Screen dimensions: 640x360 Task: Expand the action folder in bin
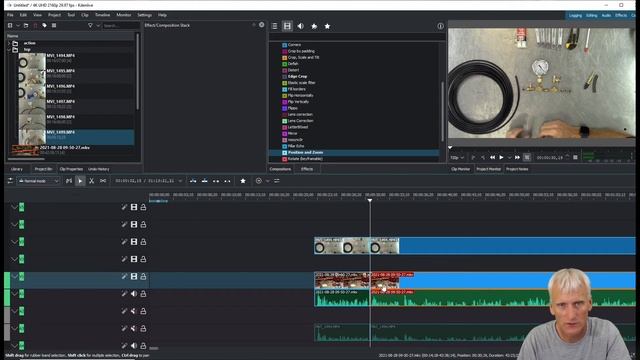tap(9, 43)
